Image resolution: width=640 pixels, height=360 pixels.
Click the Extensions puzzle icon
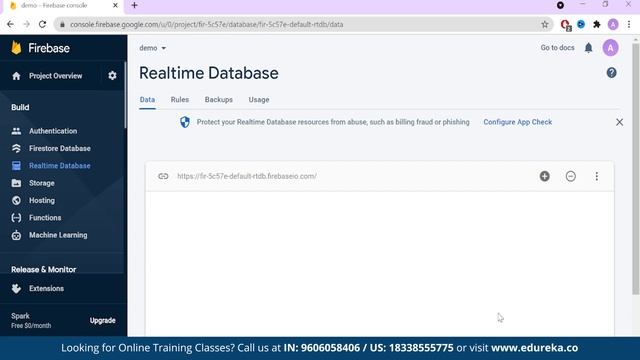[x=16, y=289]
